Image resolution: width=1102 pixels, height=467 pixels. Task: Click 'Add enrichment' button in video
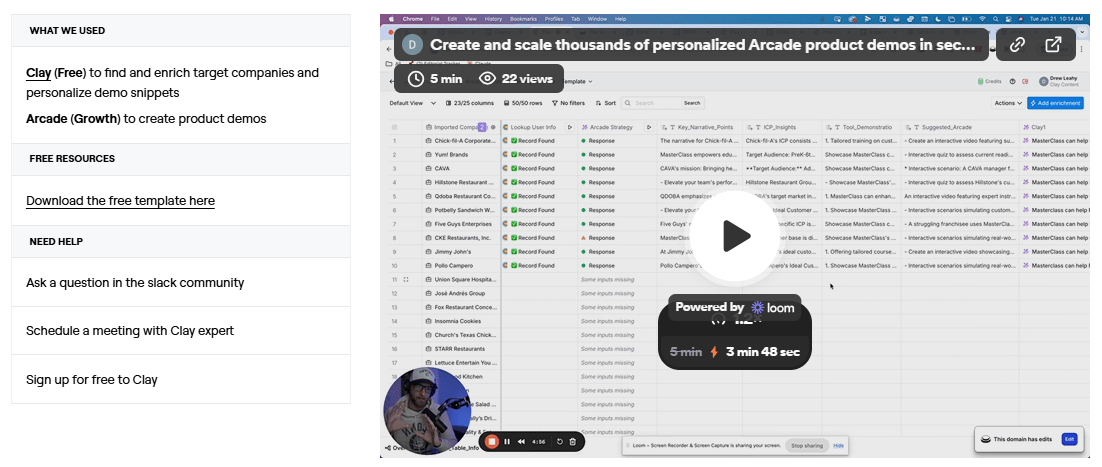pyautogui.click(x=1055, y=103)
